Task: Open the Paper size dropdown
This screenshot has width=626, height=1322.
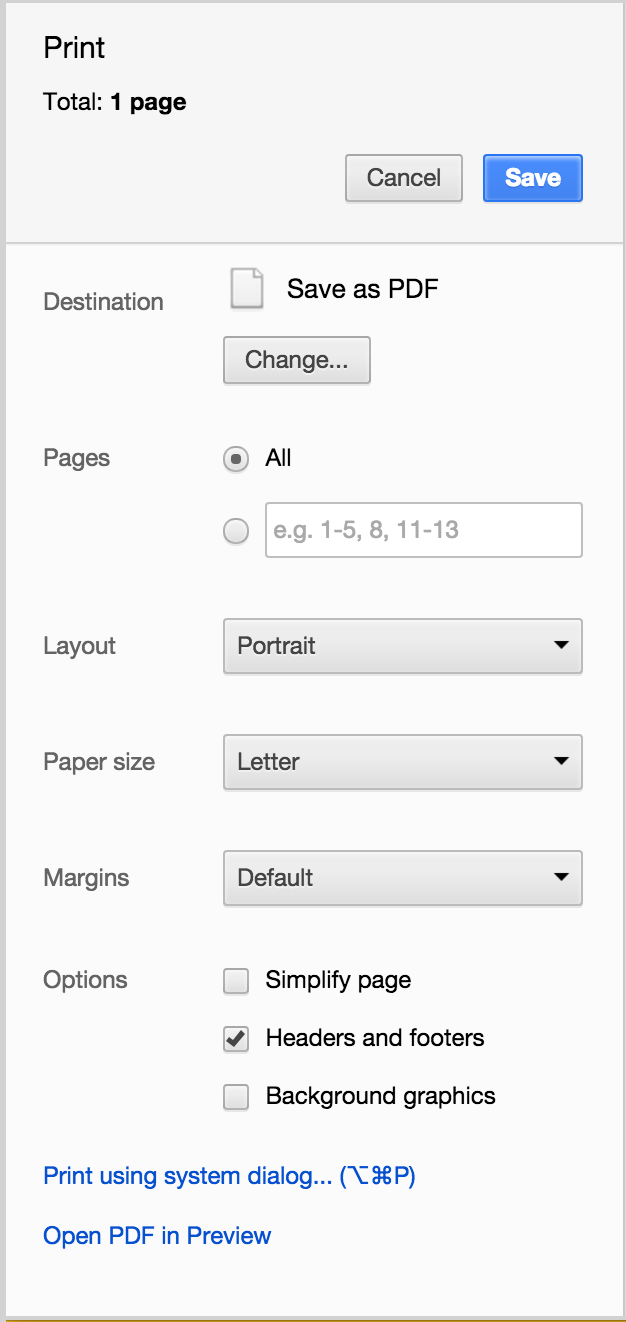Action: (560, 762)
